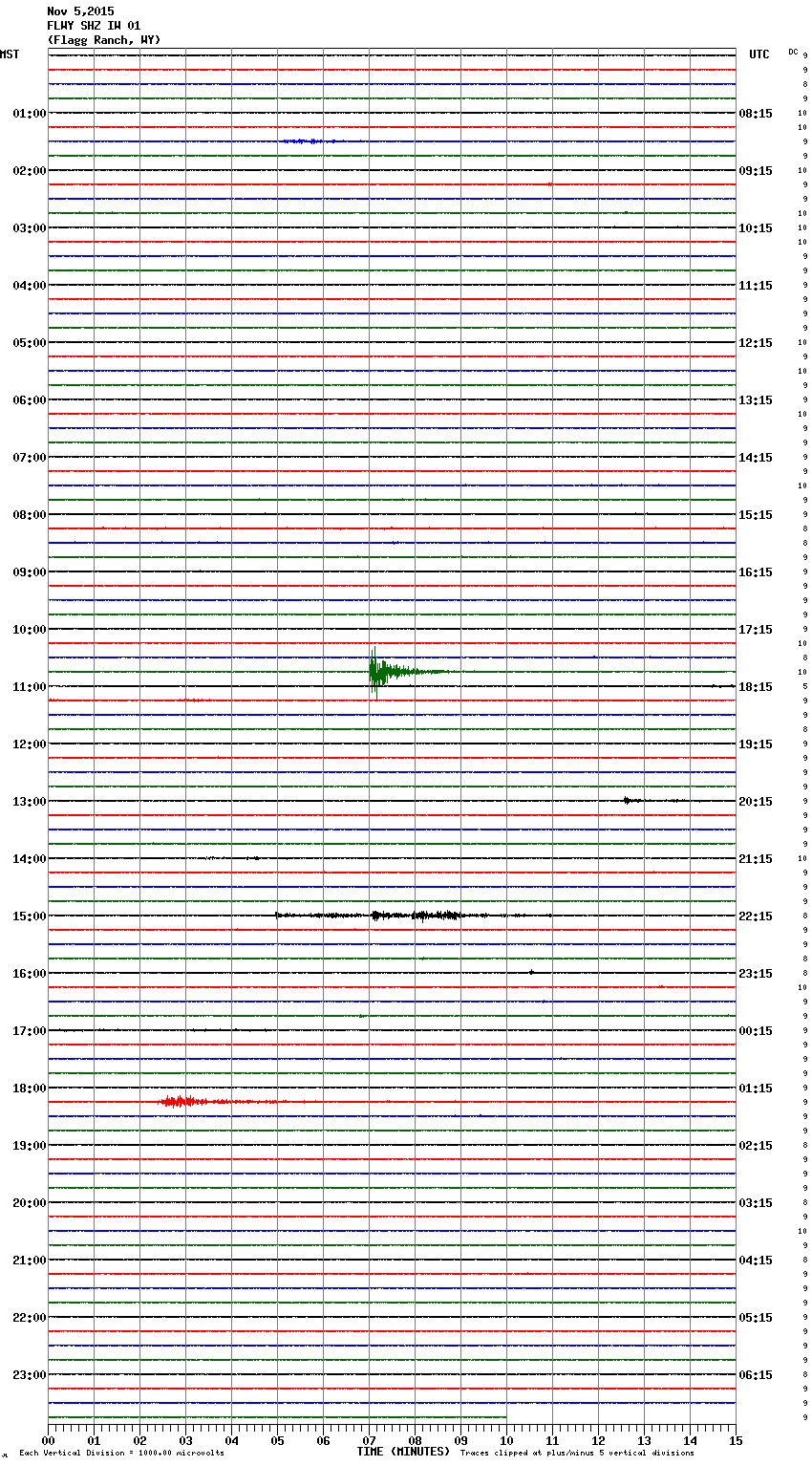The image size is (812, 1466).
Task: Click the '04:00' MST time label
Action: [29, 286]
